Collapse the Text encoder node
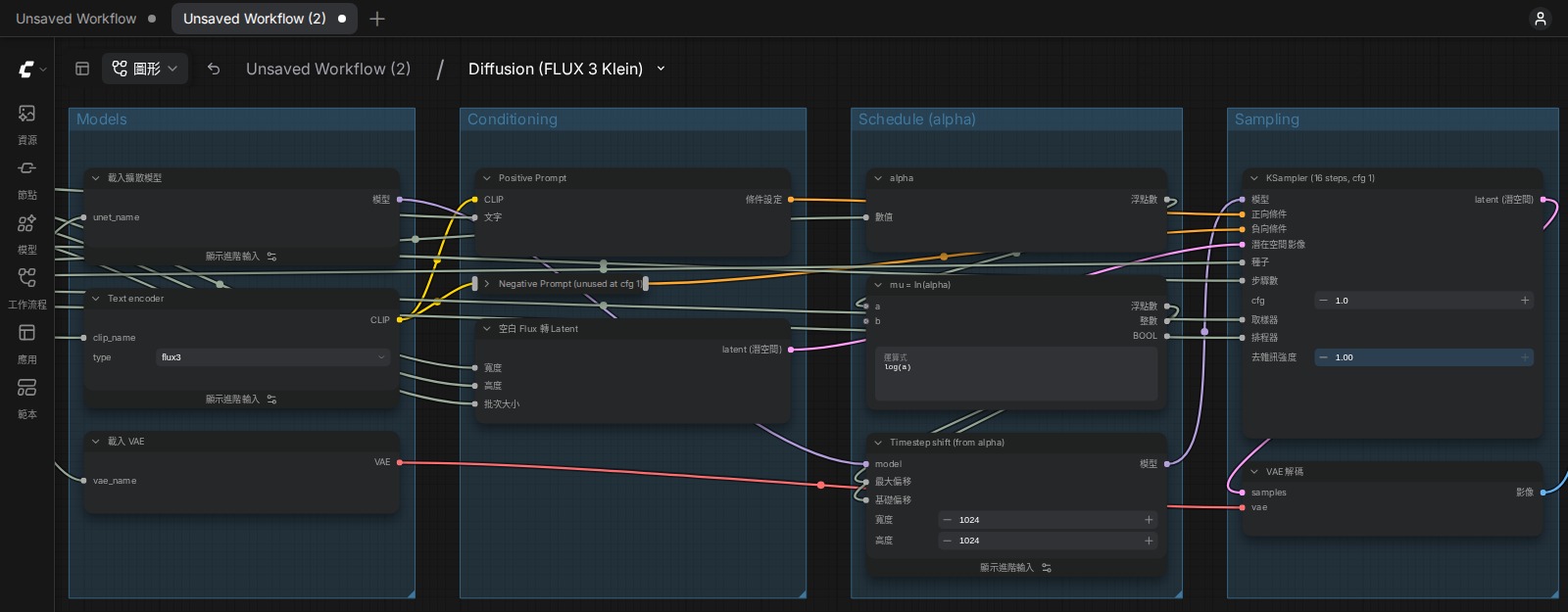 pos(96,299)
